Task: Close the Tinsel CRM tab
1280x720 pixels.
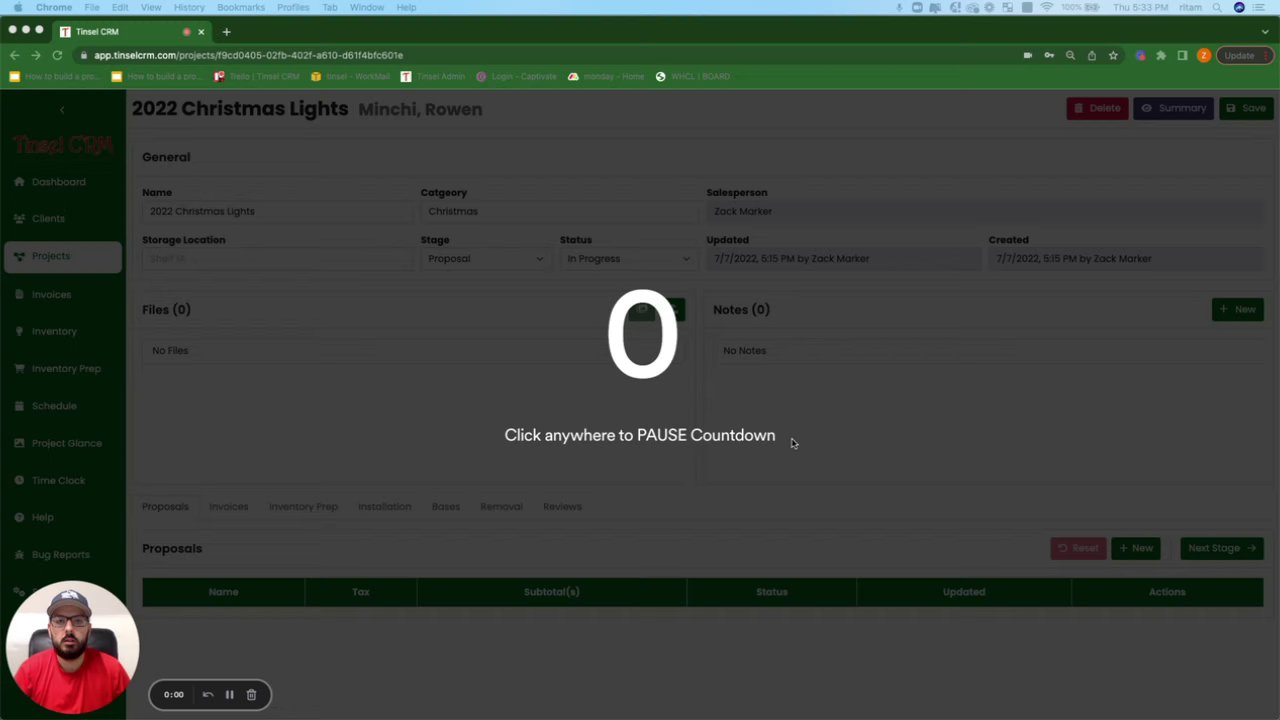Action: 200,32
